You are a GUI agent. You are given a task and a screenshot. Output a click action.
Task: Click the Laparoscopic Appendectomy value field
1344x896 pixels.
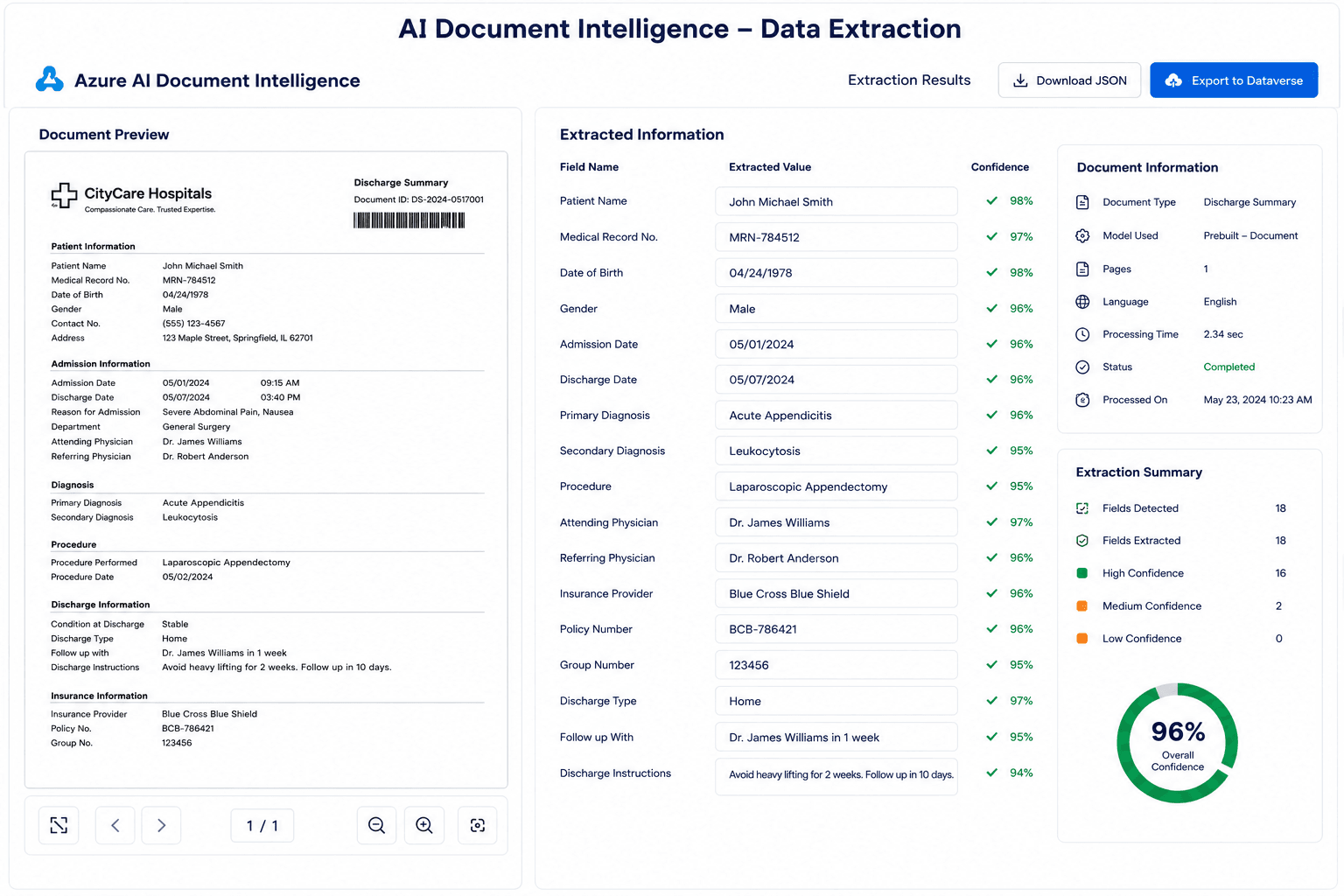coord(836,486)
